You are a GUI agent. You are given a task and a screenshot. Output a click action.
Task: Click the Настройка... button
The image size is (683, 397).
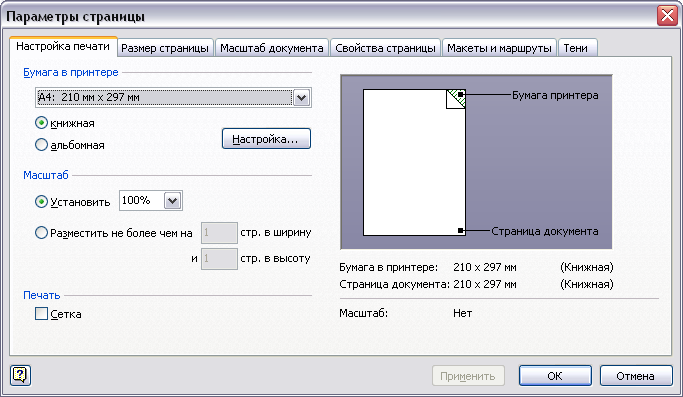point(266,139)
